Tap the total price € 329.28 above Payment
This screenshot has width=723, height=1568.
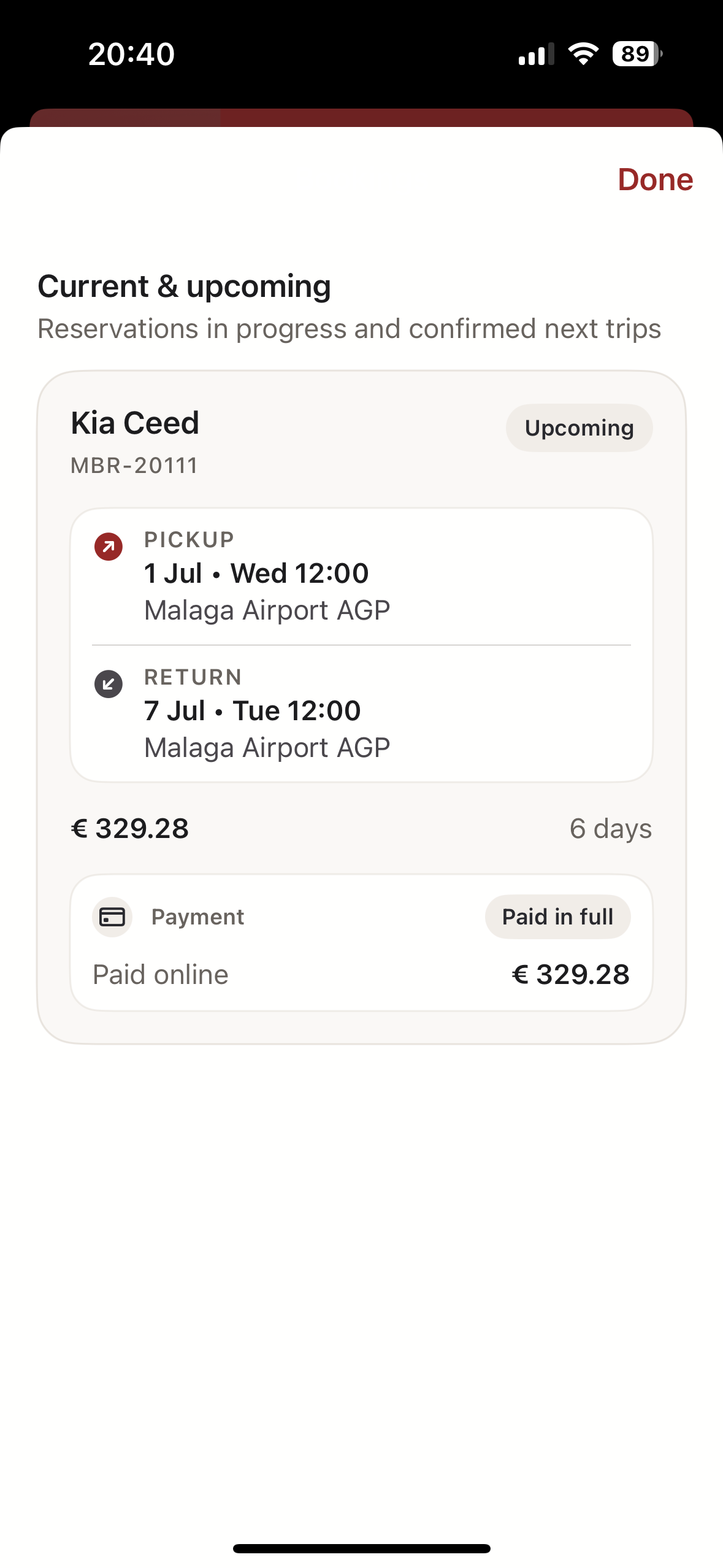[x=130, y=829]
